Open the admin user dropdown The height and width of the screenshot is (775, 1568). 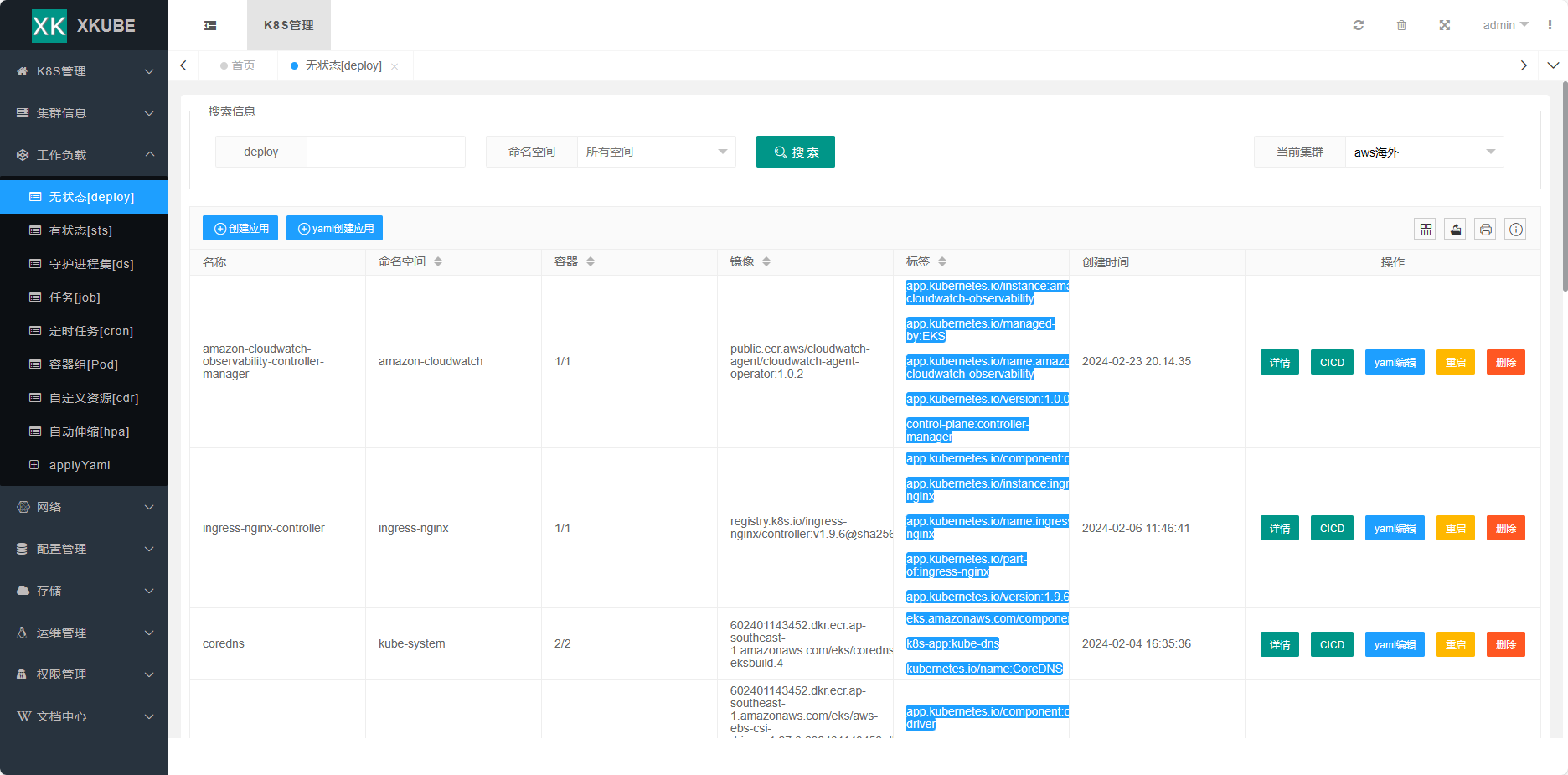coord(1505,25)
